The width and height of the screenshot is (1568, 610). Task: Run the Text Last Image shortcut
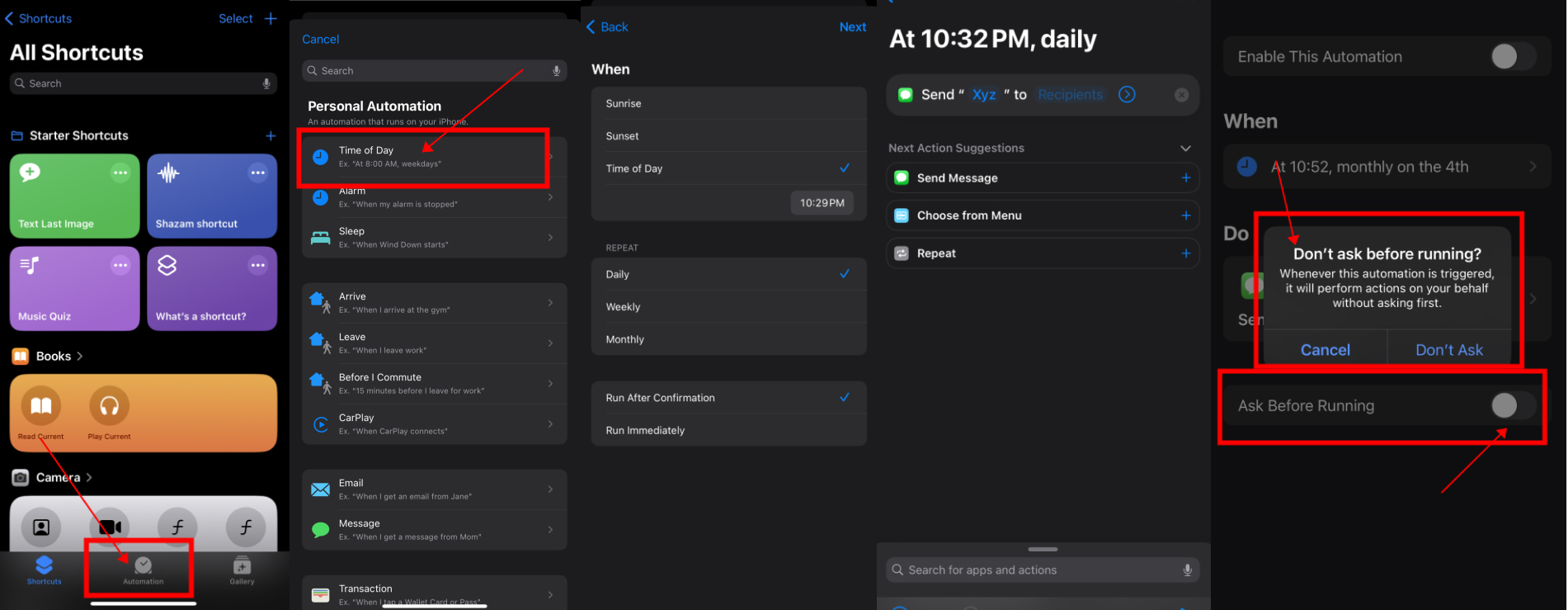click(75, 196)
